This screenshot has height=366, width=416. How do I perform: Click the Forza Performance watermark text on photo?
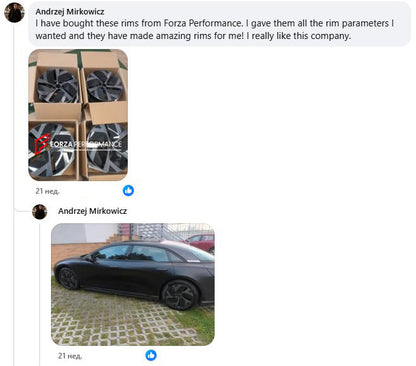[x=86, y=144]
